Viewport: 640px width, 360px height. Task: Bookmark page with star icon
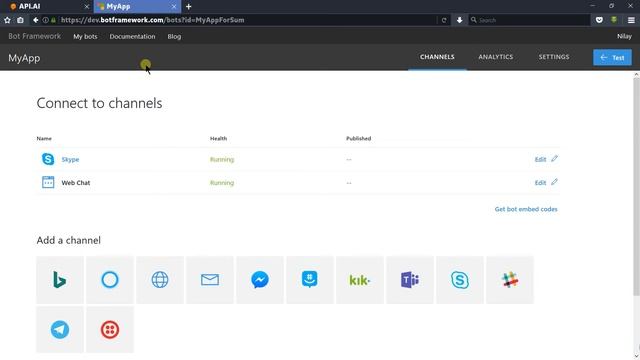[x=7, y=20]
